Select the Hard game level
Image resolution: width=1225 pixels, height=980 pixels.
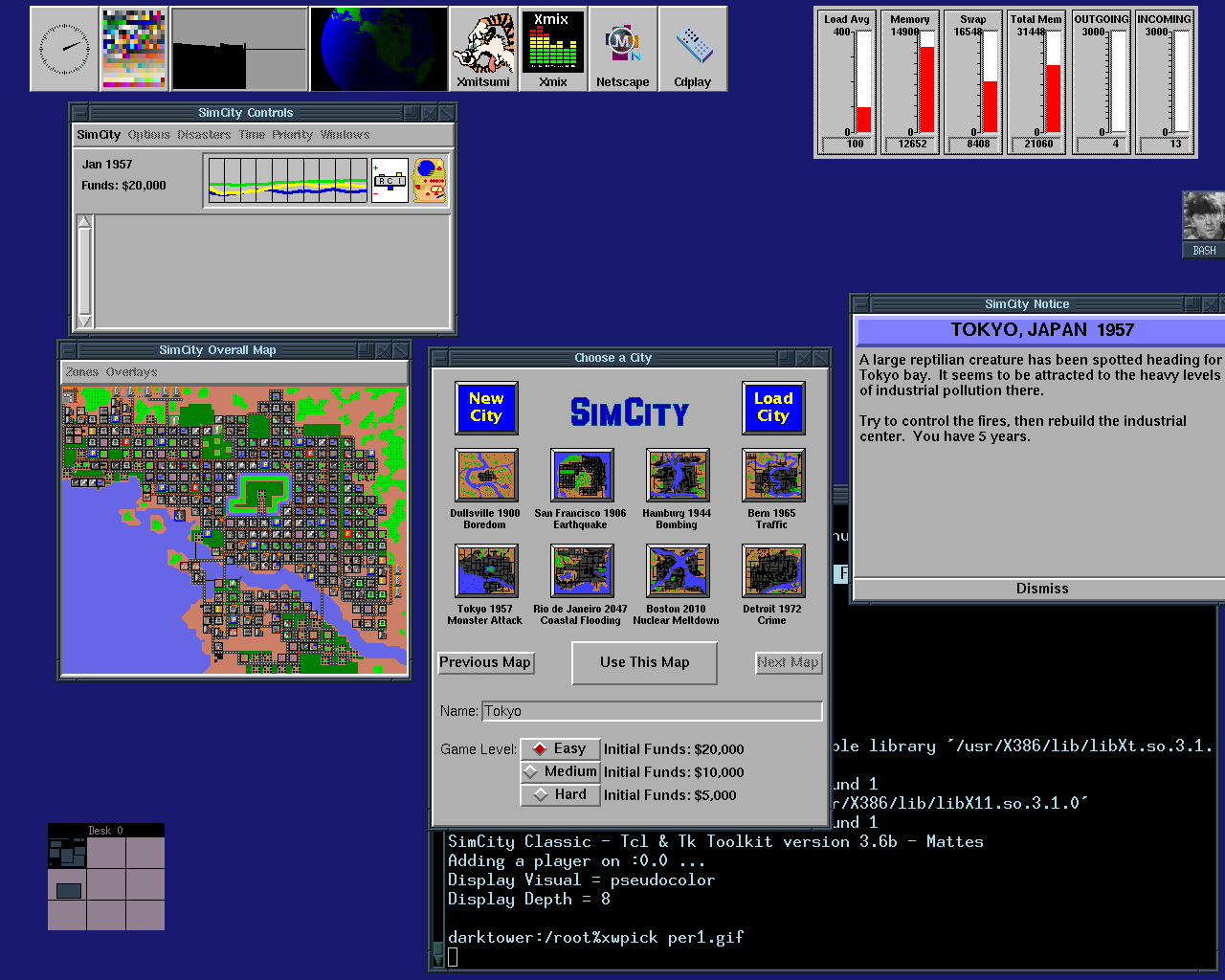(561, 794)
